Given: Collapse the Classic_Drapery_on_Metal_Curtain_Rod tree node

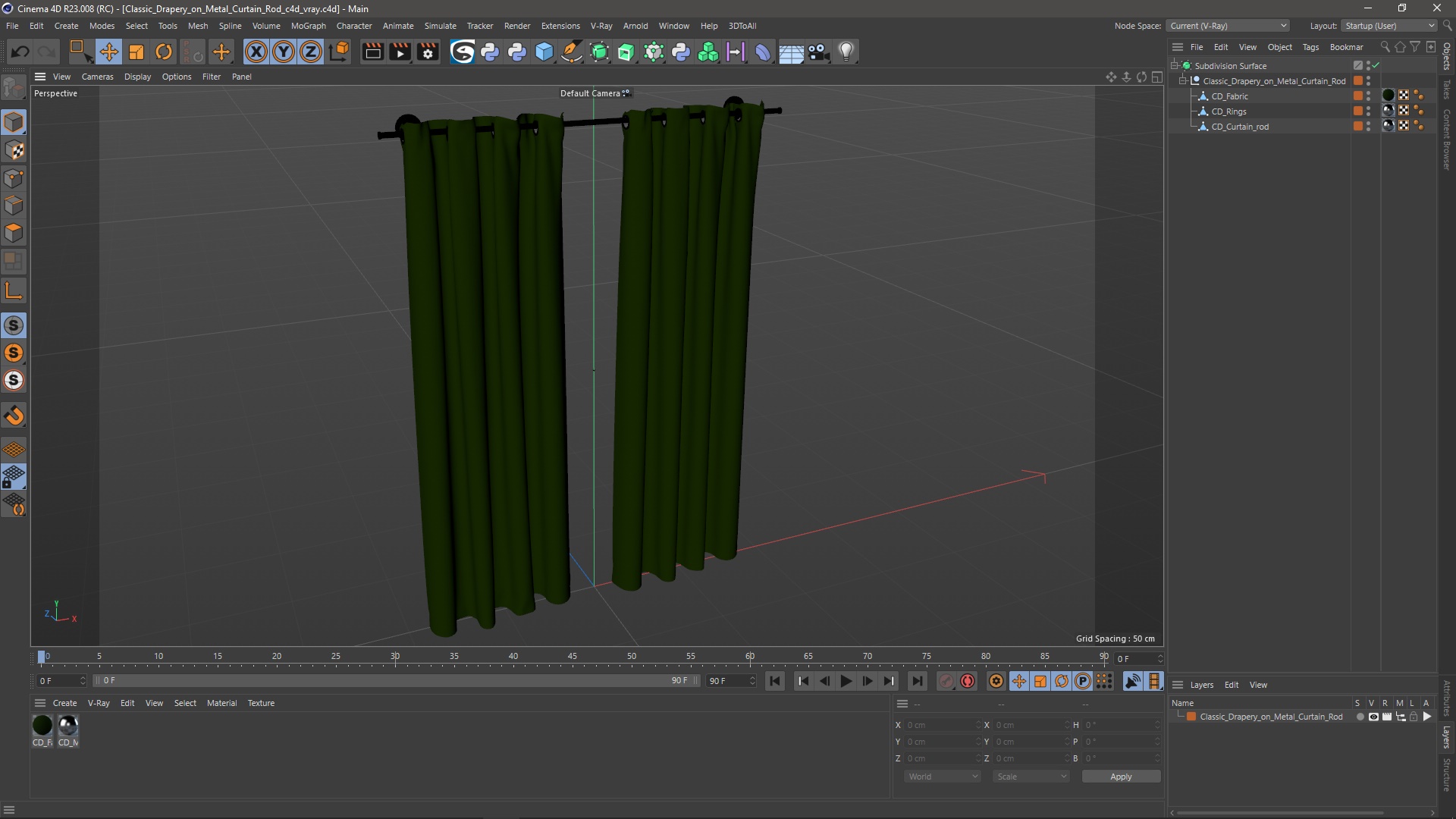Looking at the screenshot, I should tap(1182, 80).
